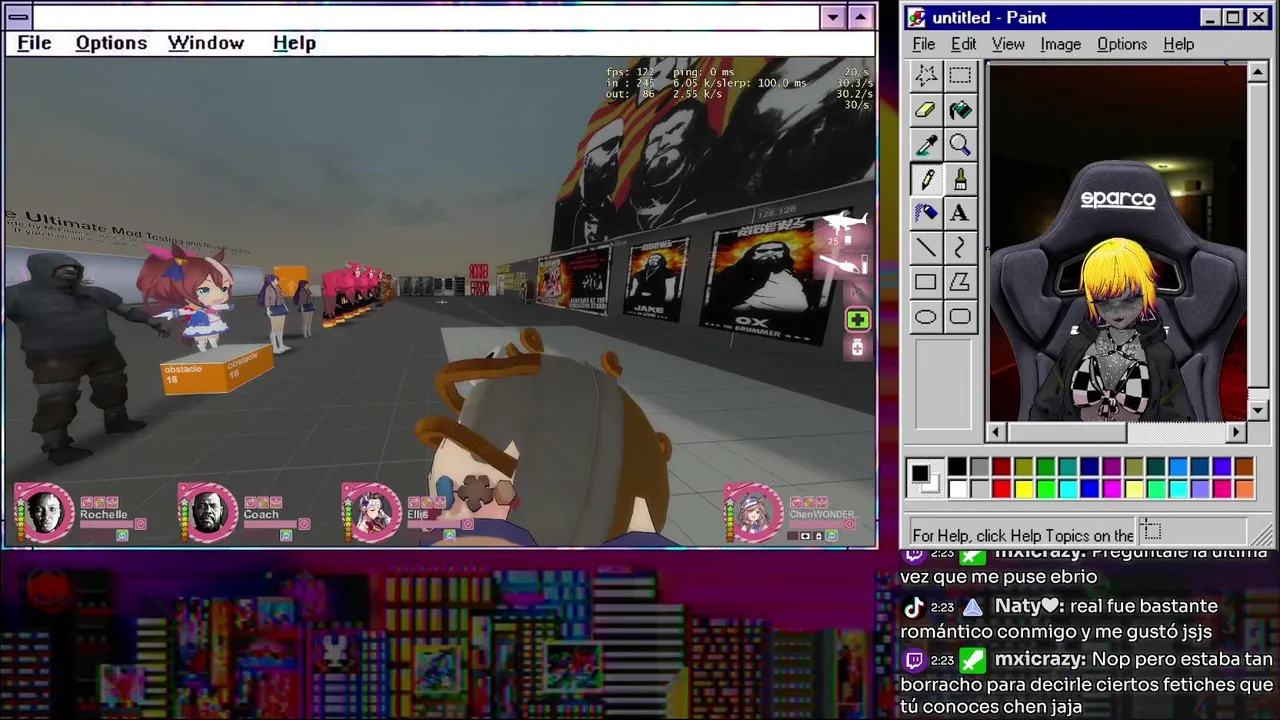Open the game window's Help menu
Screen dimensions: 1280x720
294,43
